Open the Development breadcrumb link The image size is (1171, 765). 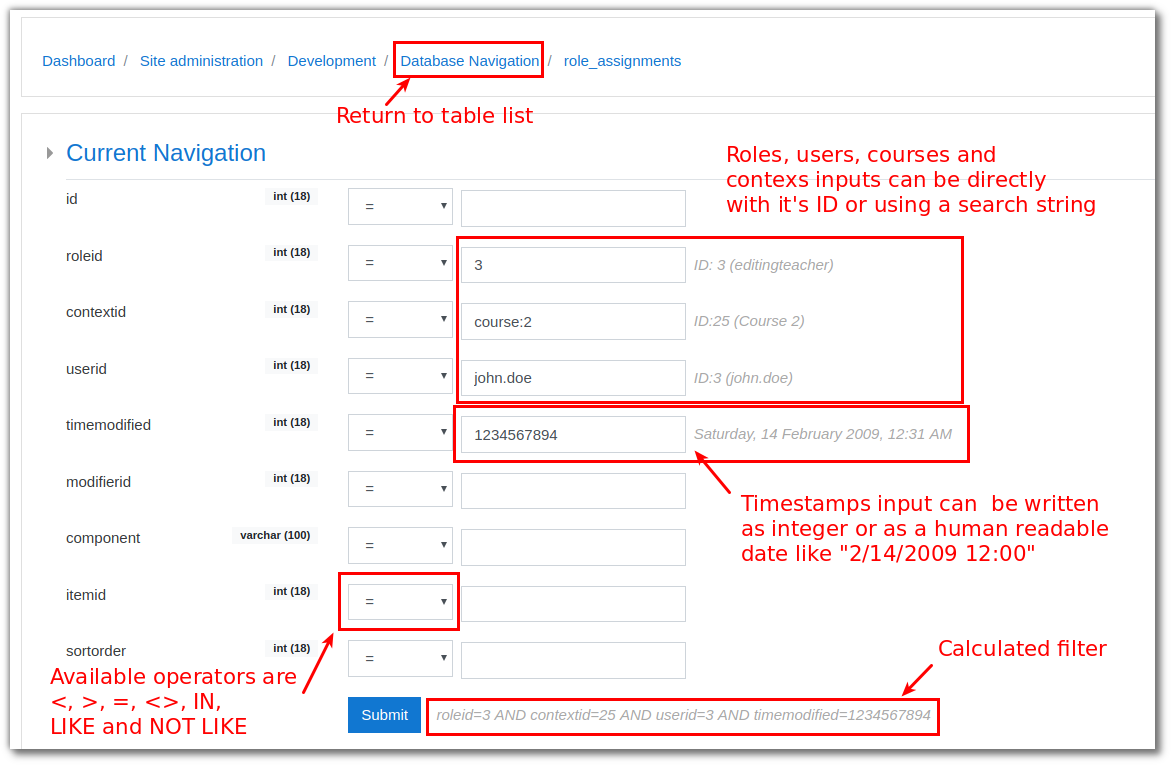coord(331,61)
